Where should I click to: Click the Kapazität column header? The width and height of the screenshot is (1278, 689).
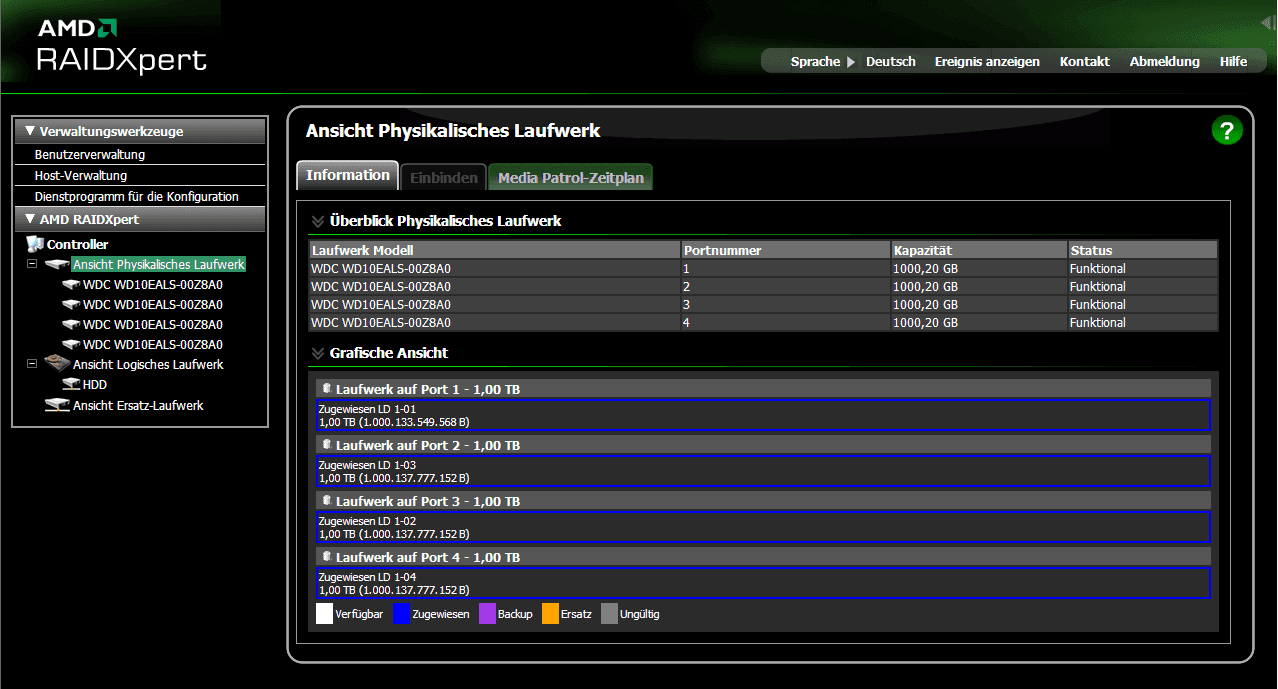click(x=979, y=250)
